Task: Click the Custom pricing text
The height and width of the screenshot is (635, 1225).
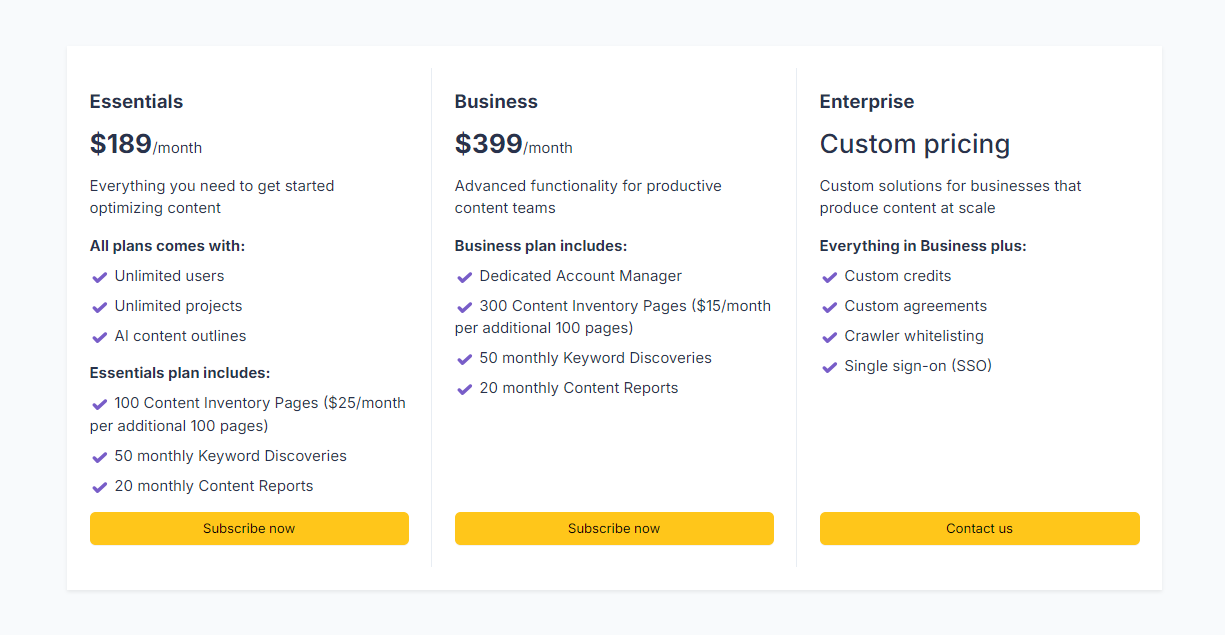Action: 915,144
